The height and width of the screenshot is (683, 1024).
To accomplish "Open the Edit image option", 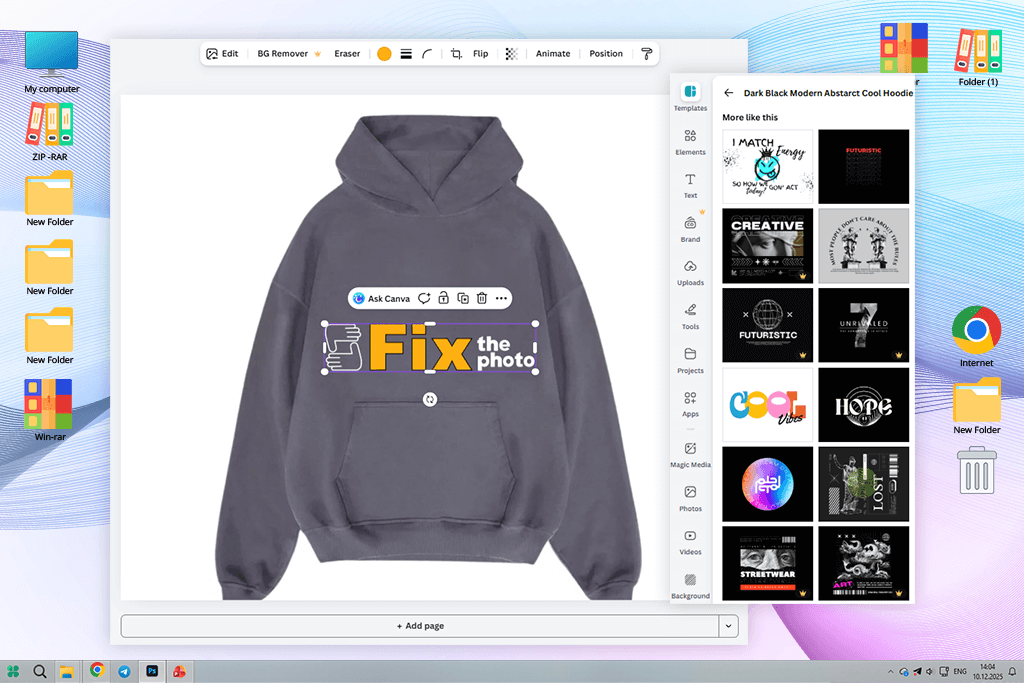I will (222, 54).
